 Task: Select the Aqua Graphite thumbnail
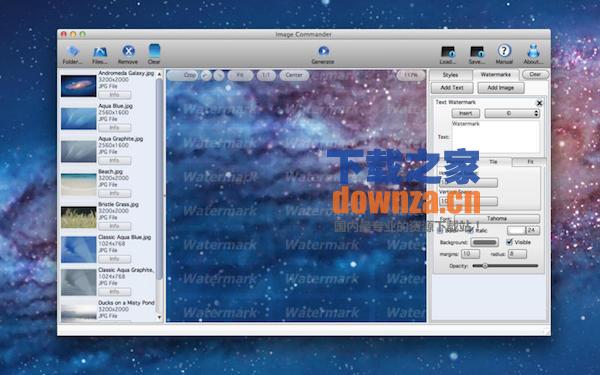[78, 152]
